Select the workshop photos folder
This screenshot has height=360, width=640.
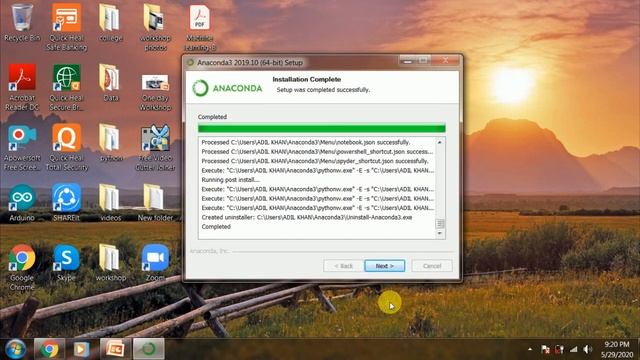[155, 27]
